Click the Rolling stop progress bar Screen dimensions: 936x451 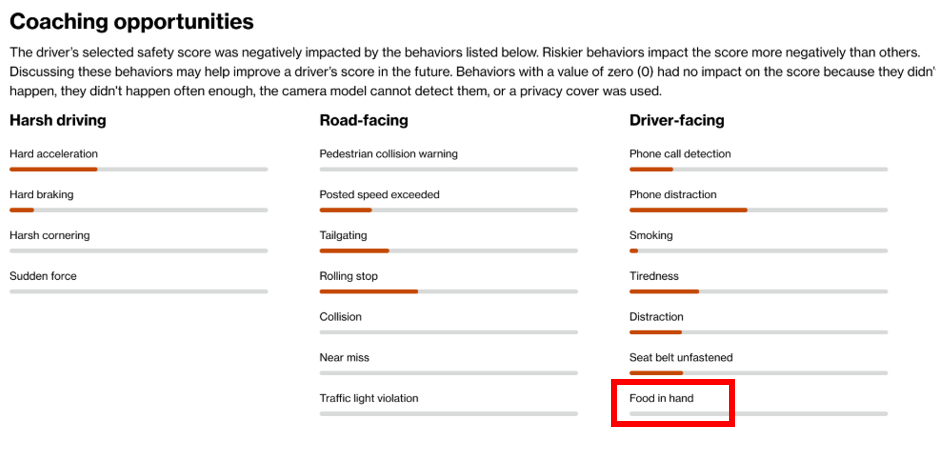[x=448, y=292]
